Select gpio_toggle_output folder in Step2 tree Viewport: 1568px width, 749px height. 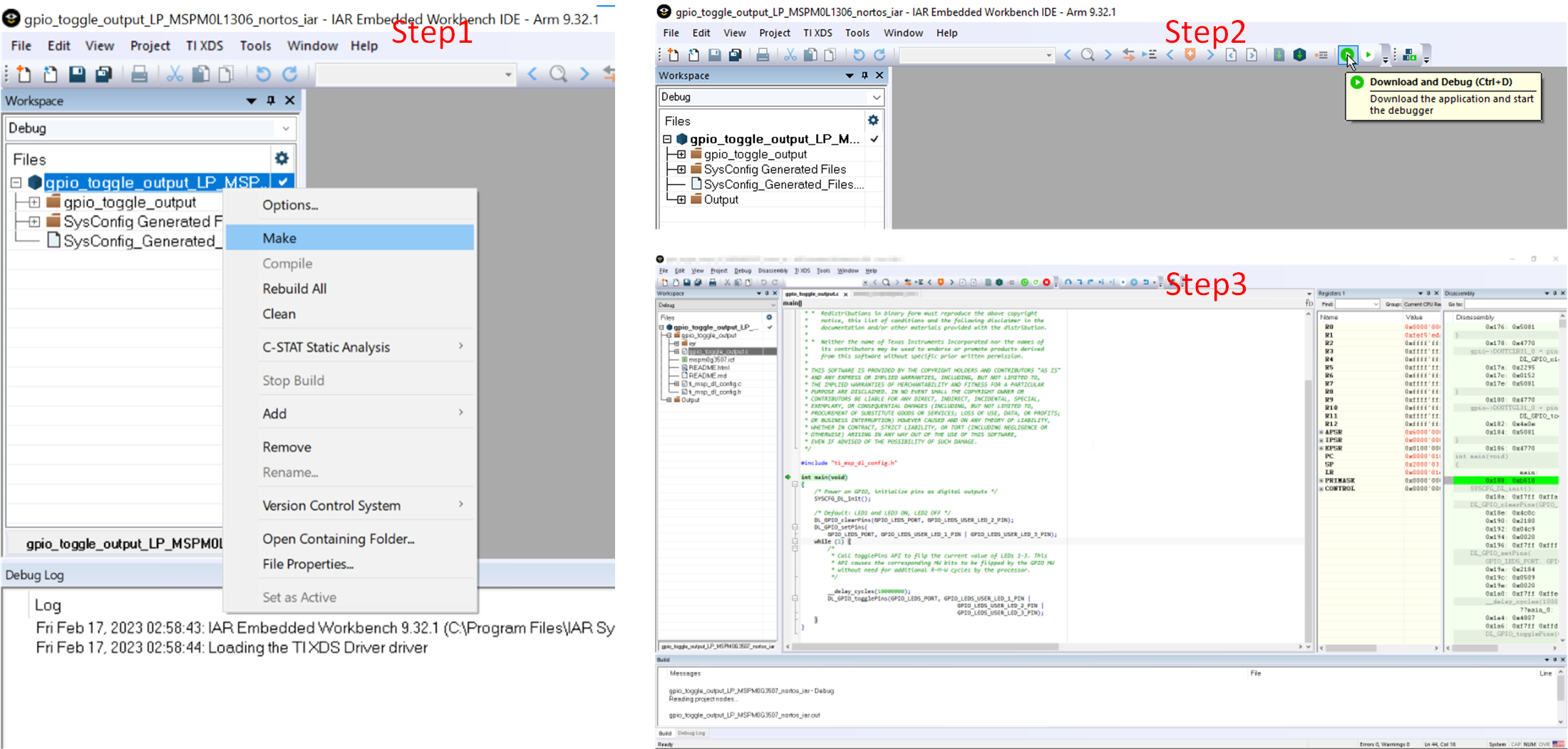(x=755, y=154)
